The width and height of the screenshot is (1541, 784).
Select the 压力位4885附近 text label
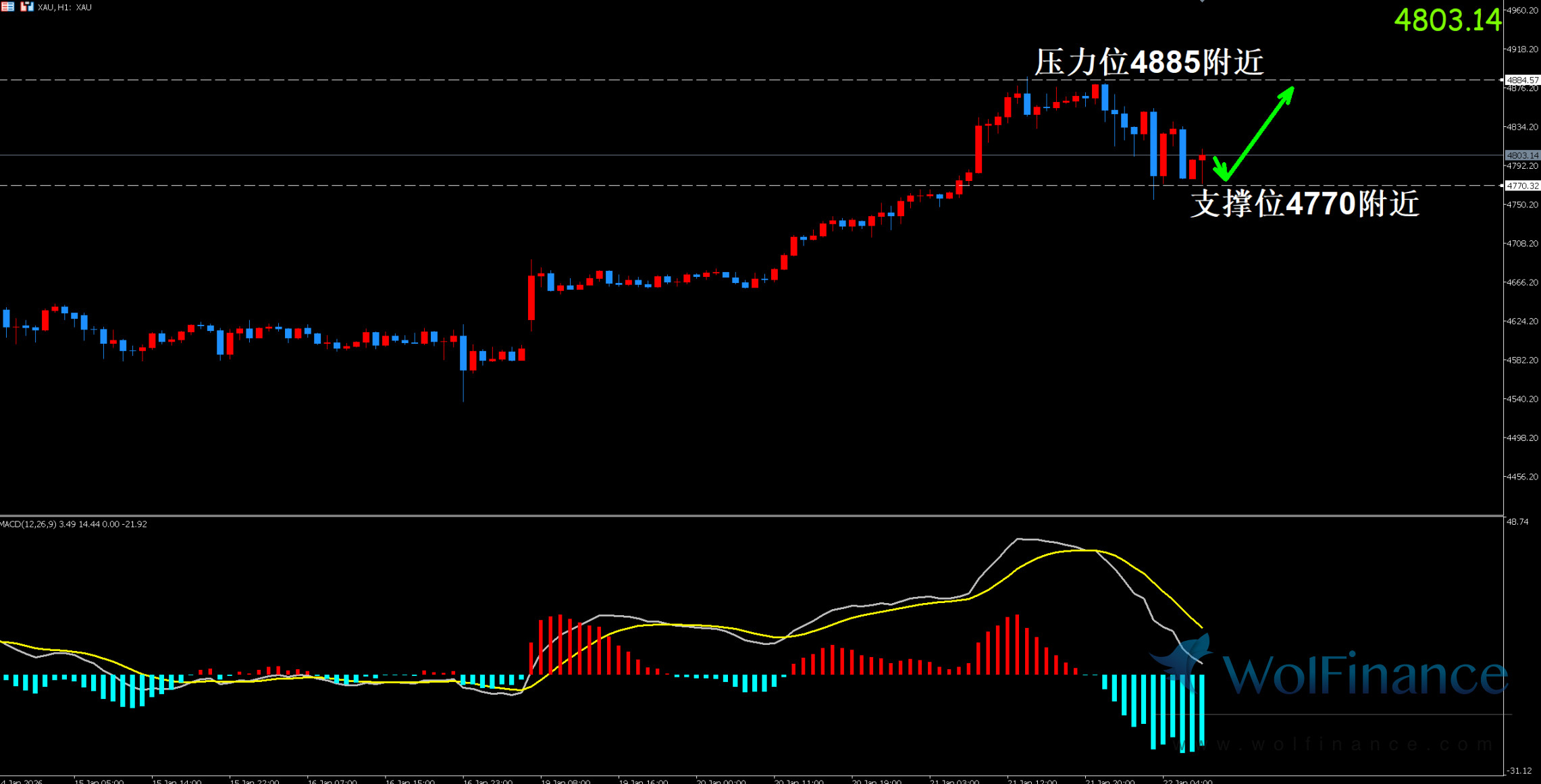(x=1149, y=62)
